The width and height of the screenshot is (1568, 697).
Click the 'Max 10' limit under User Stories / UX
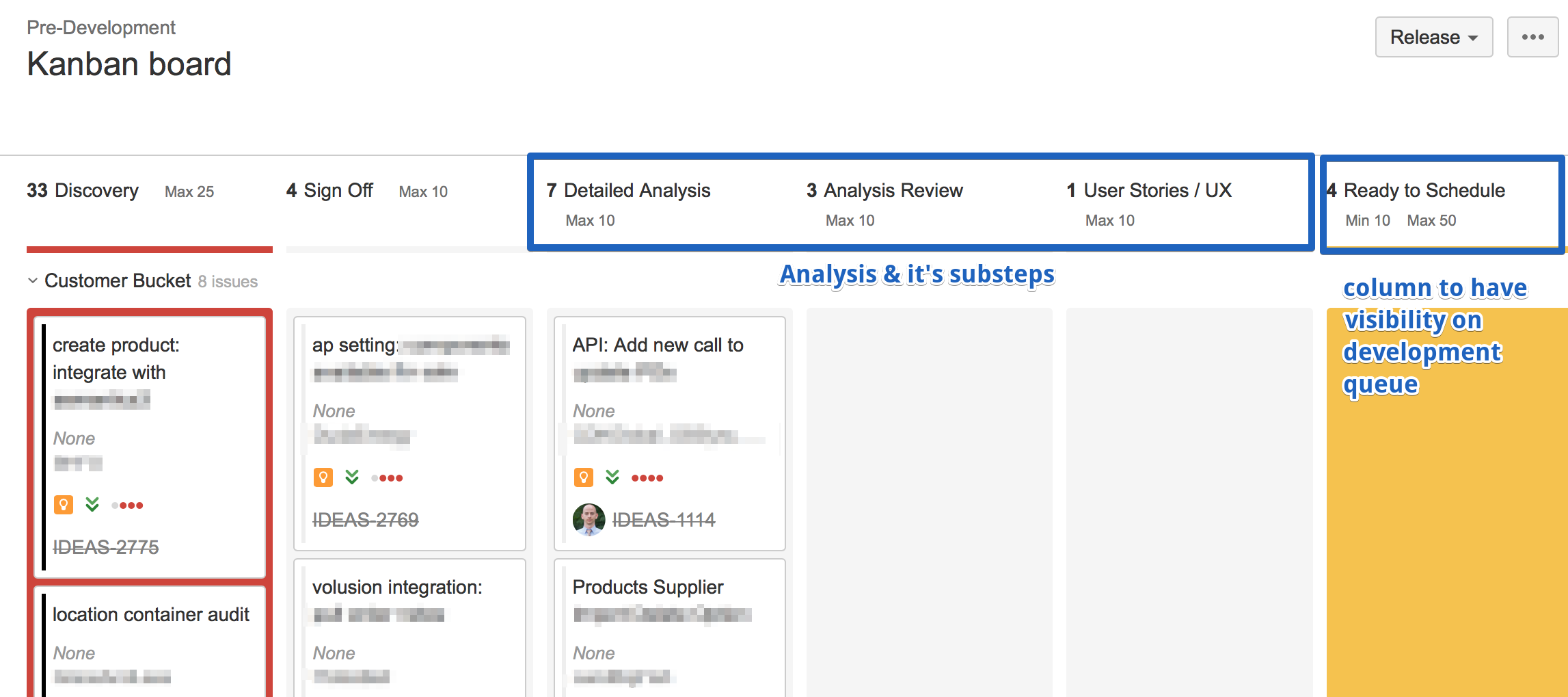pyautogui.click(x=1110, y=220)
